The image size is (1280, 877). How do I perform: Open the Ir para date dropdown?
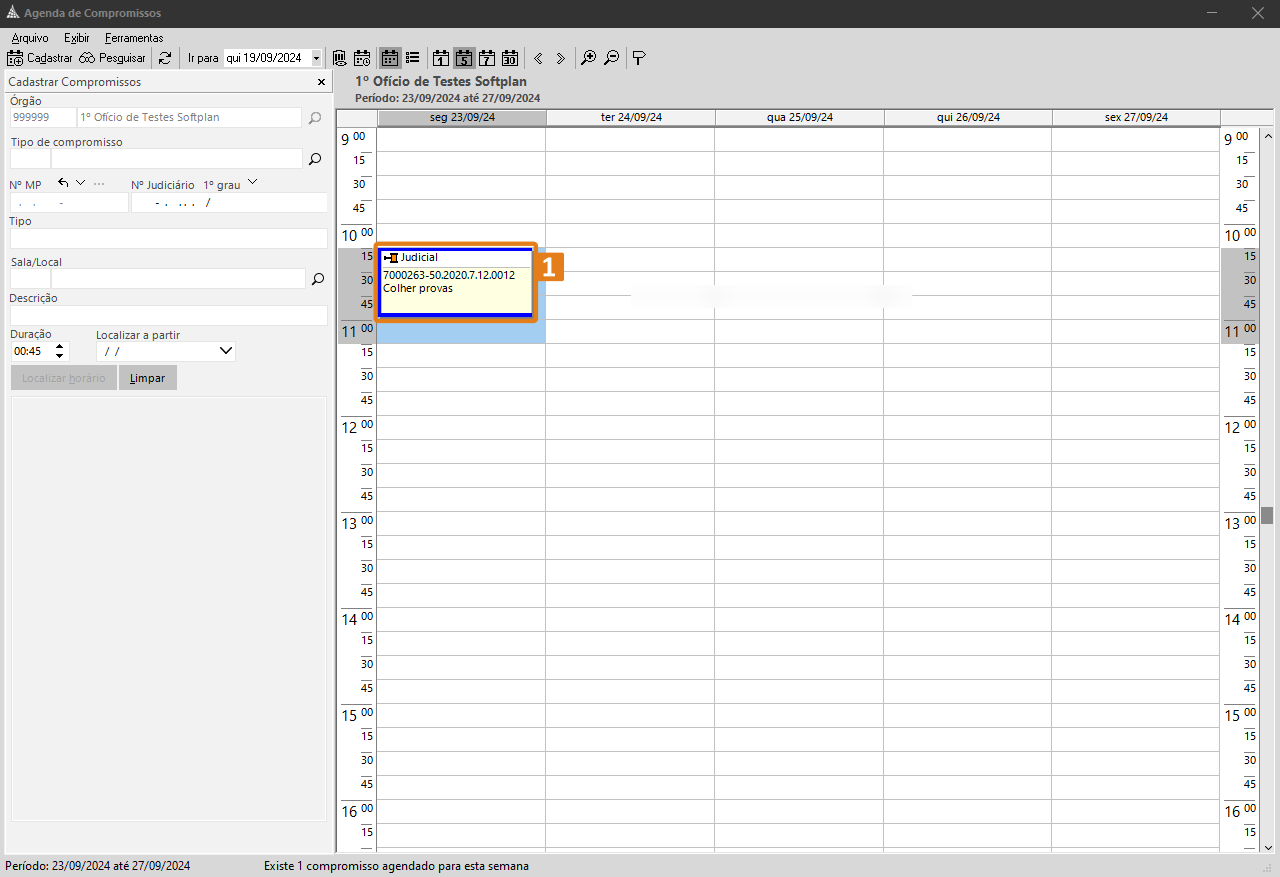tap(317, 58)
